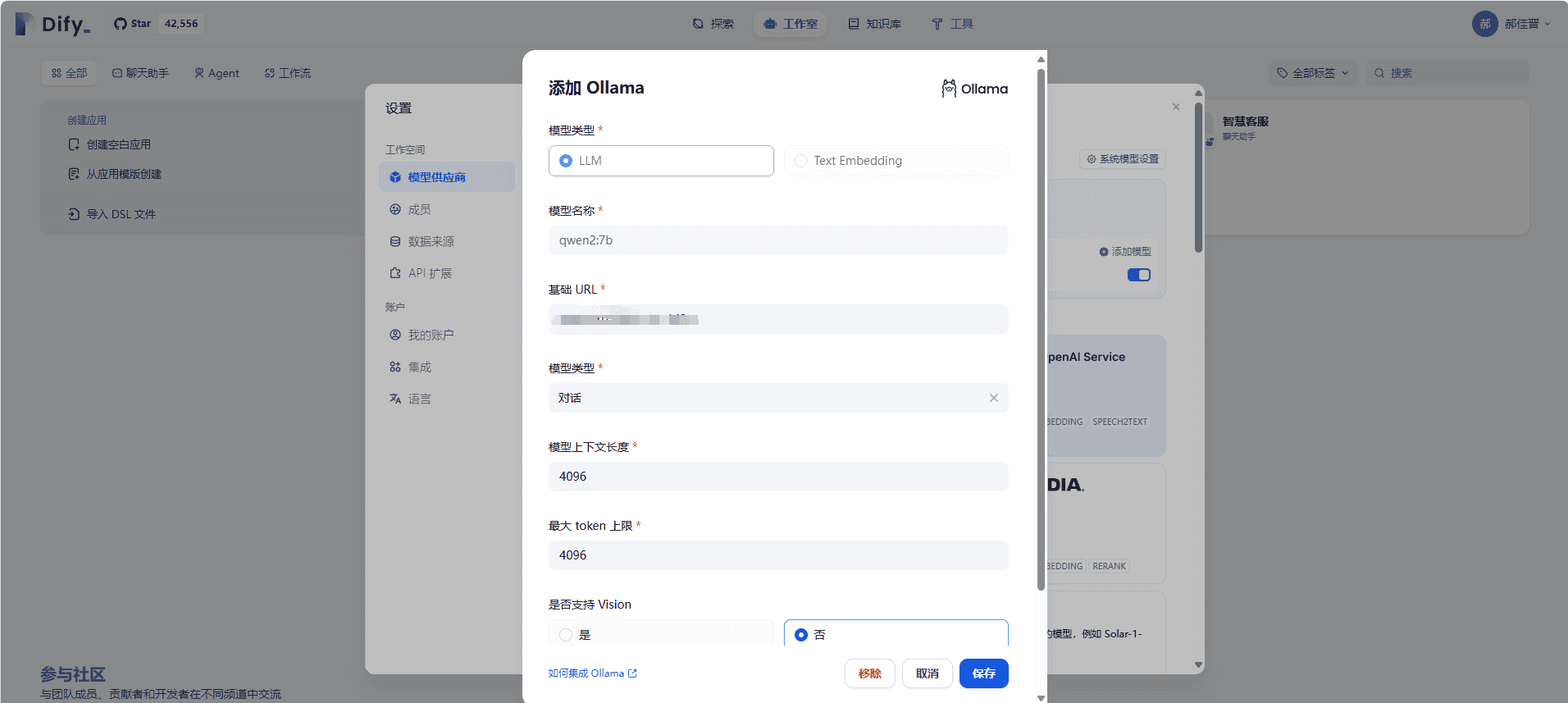Switch to the 工作室 tab
The height and width of the screenshot is (703, 1568).
pyautogui.click(x=791, y=24)
